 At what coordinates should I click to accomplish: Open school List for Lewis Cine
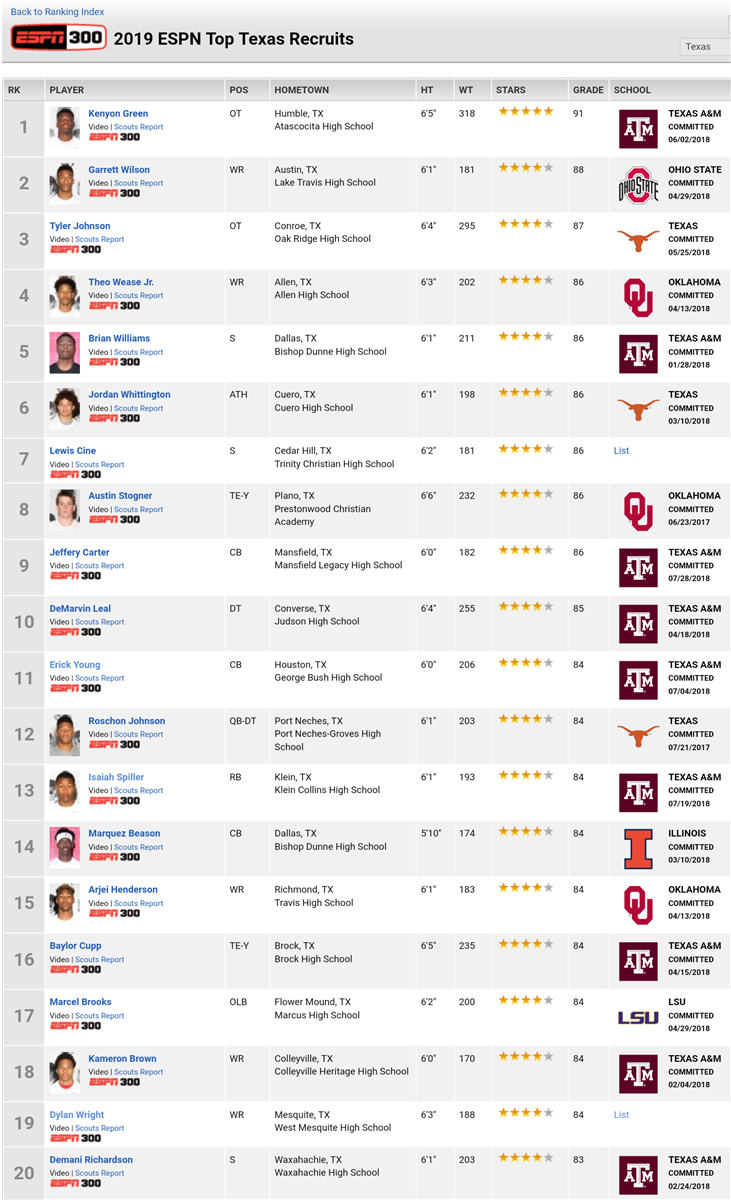pyautogui.click(x=621, y=451)
